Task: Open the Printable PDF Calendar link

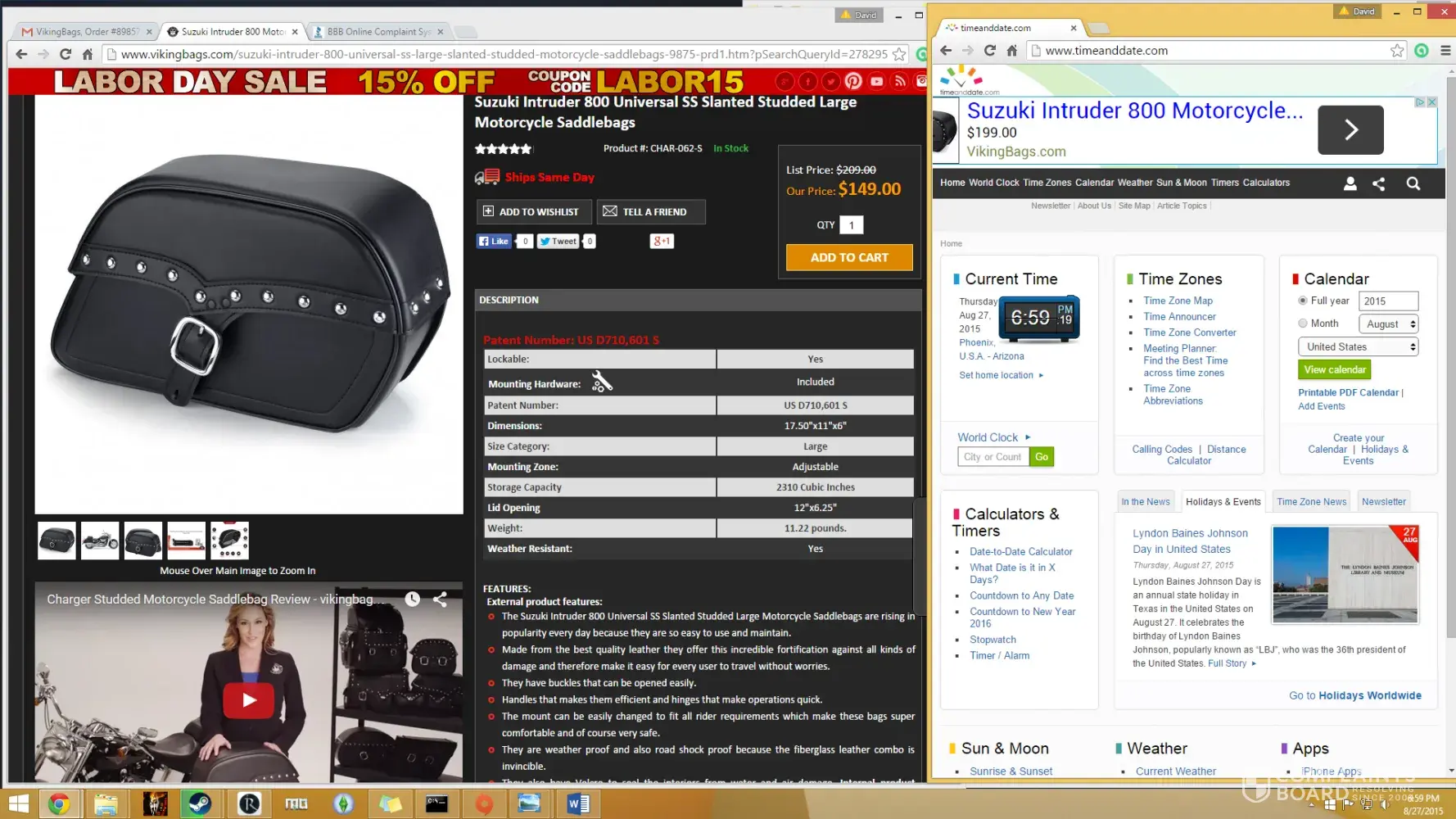Action: point(1348,392)
